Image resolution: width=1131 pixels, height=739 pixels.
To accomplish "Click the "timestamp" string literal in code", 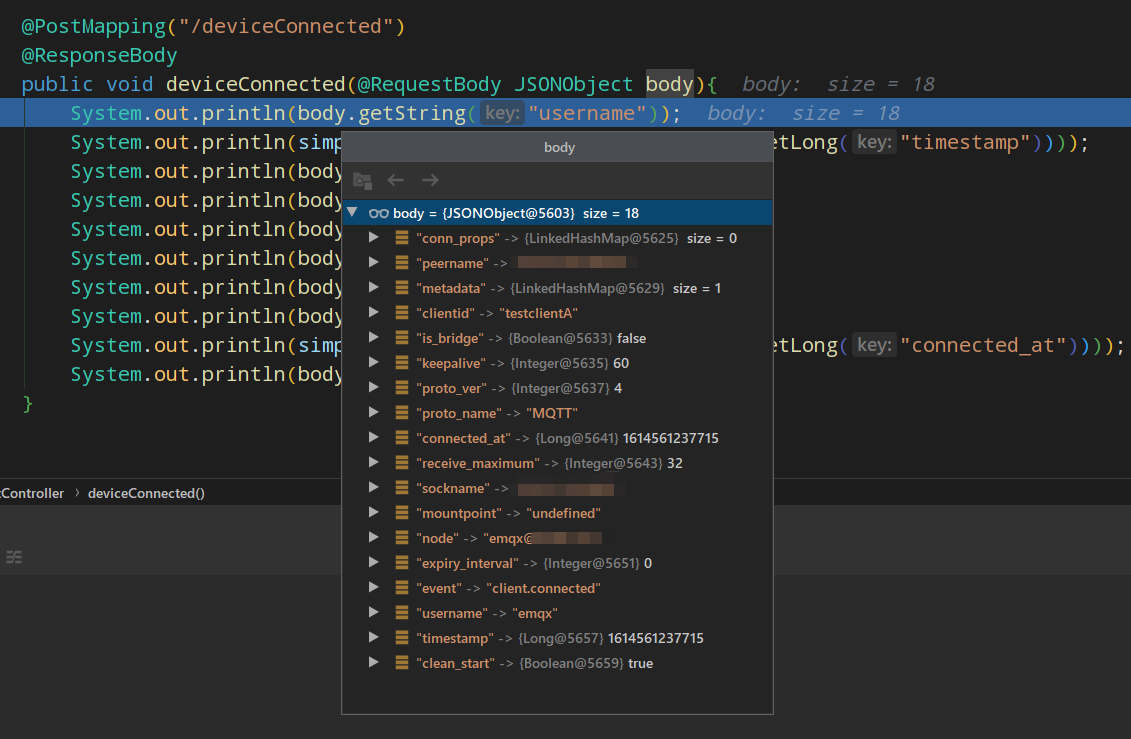I will (965, 142).
